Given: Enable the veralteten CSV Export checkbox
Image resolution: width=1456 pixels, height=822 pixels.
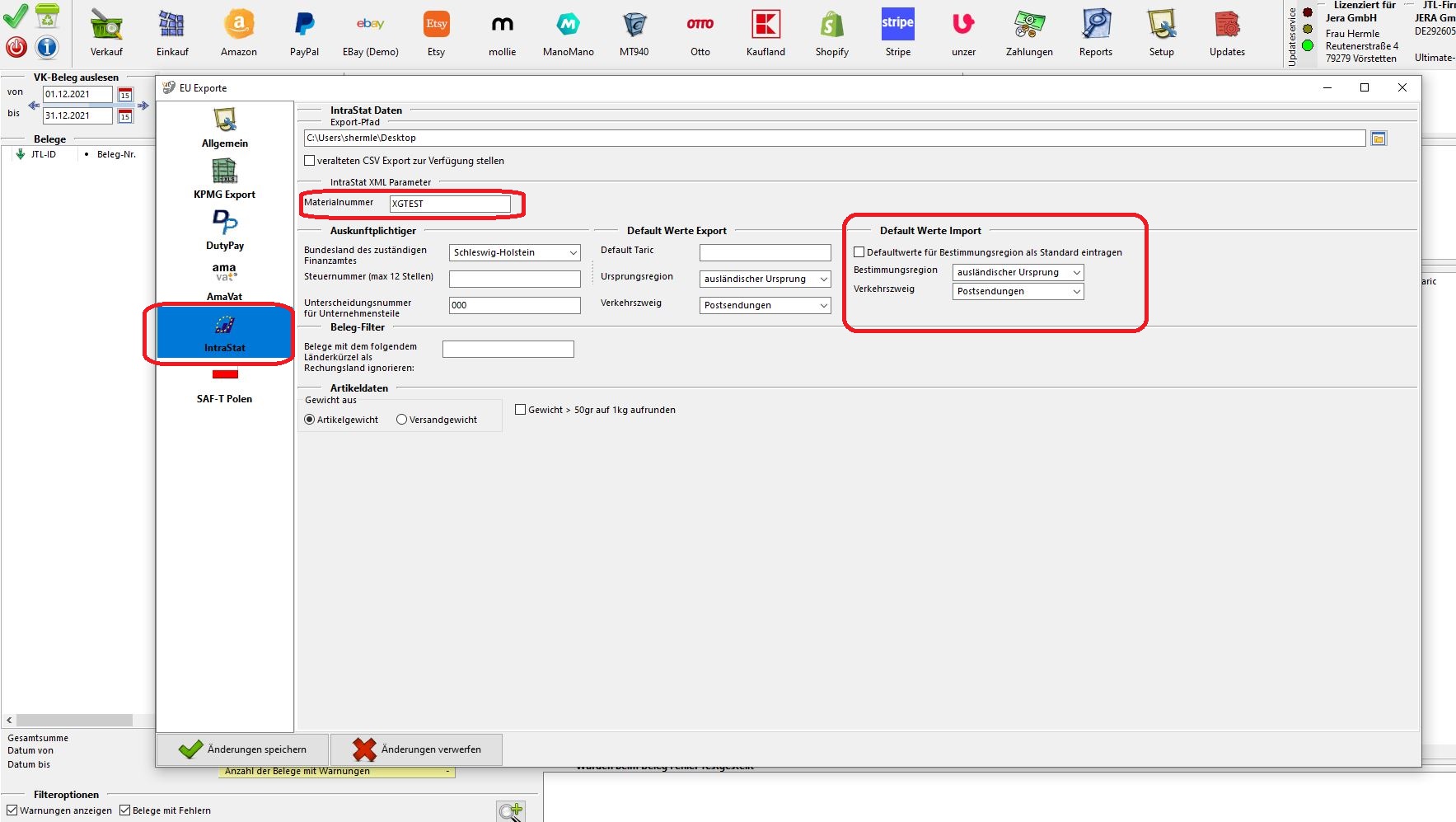Looking at the screenshot, I should 310,161.
